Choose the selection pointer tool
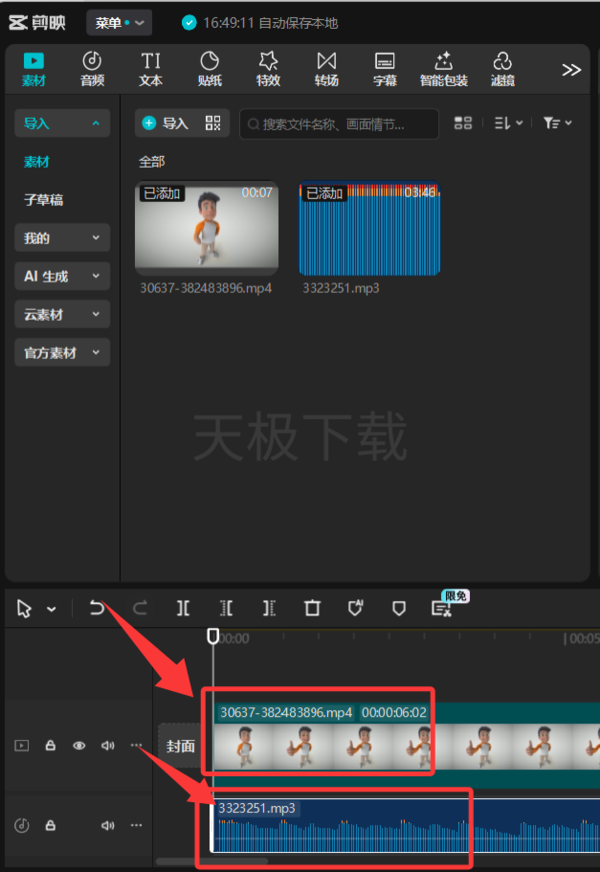This screenshot has height=872, width=600. [24, 608]
